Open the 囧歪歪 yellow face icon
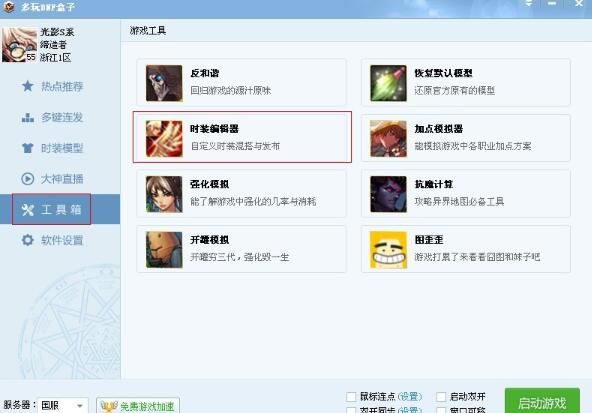 (388, 250)
